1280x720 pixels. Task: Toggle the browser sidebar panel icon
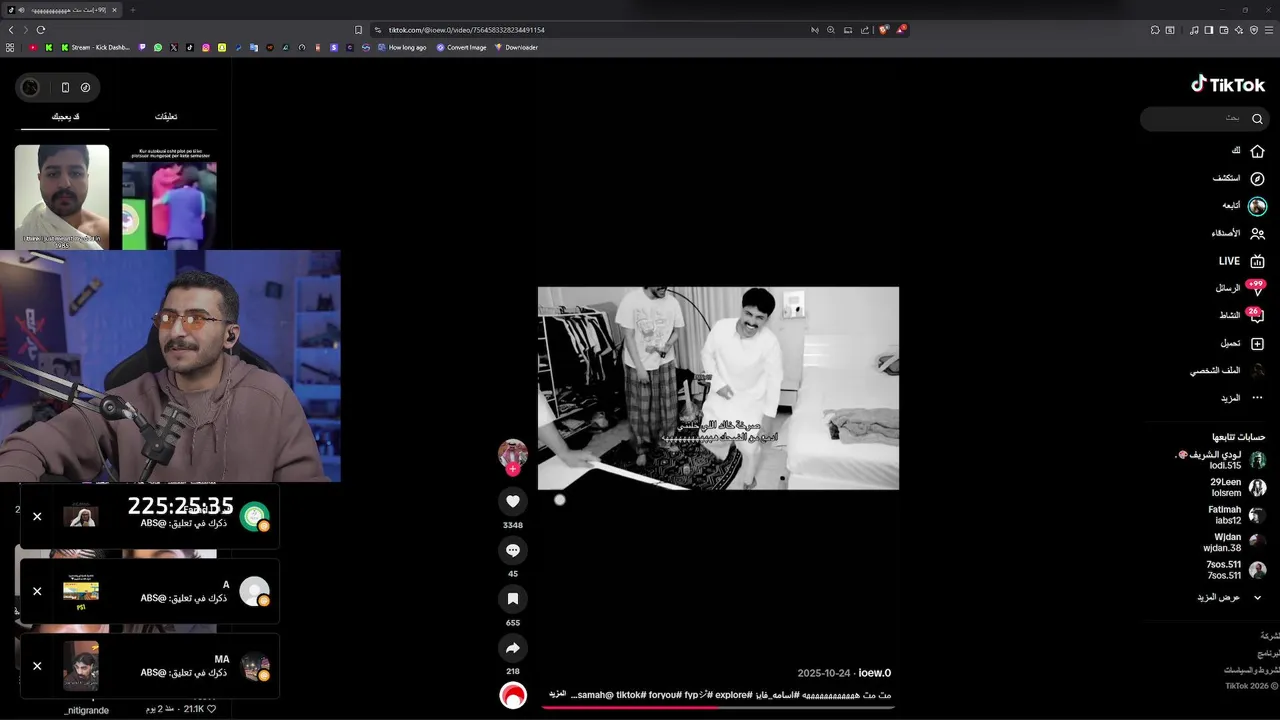(x=1209, y=30)
